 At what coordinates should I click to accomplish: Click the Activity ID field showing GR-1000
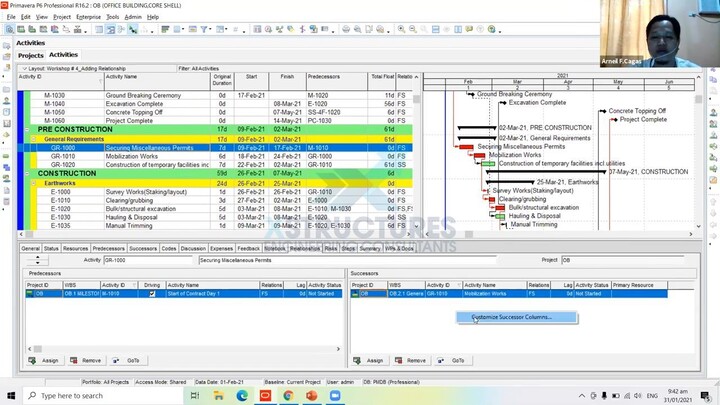(x=148, y=260)
